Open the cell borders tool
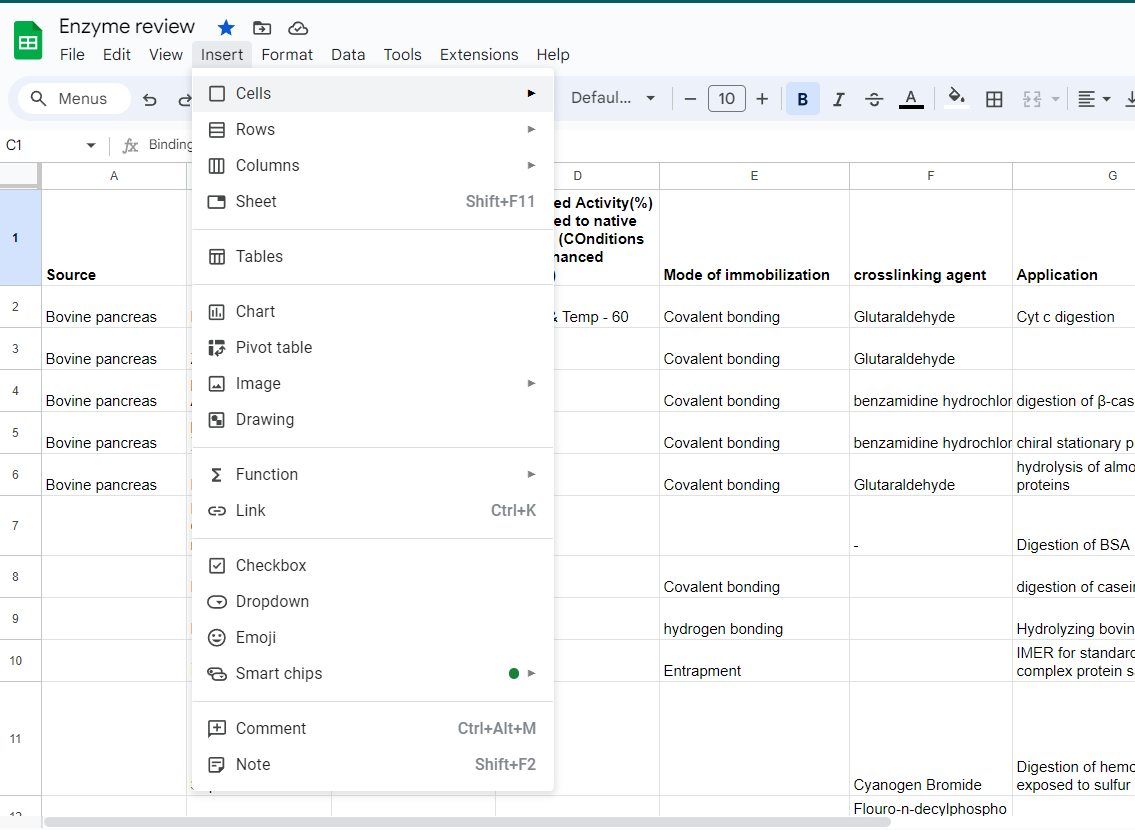 coord(994,99)
